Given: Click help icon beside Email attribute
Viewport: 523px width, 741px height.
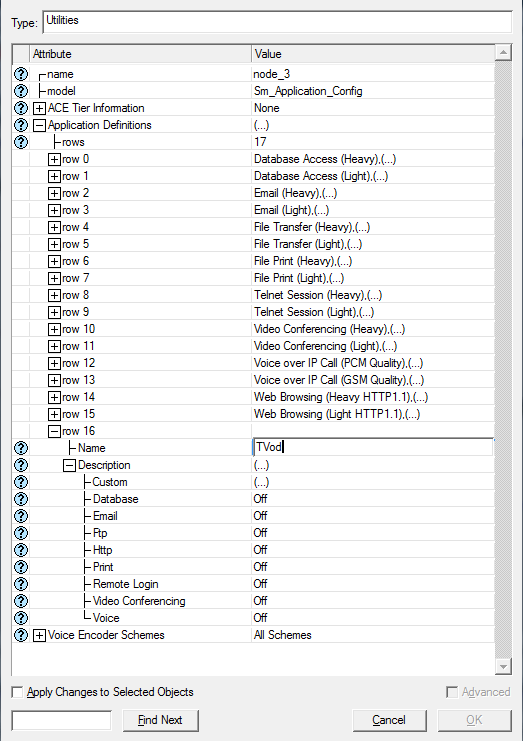Looking at the screenshot, I should coord(21,516).
